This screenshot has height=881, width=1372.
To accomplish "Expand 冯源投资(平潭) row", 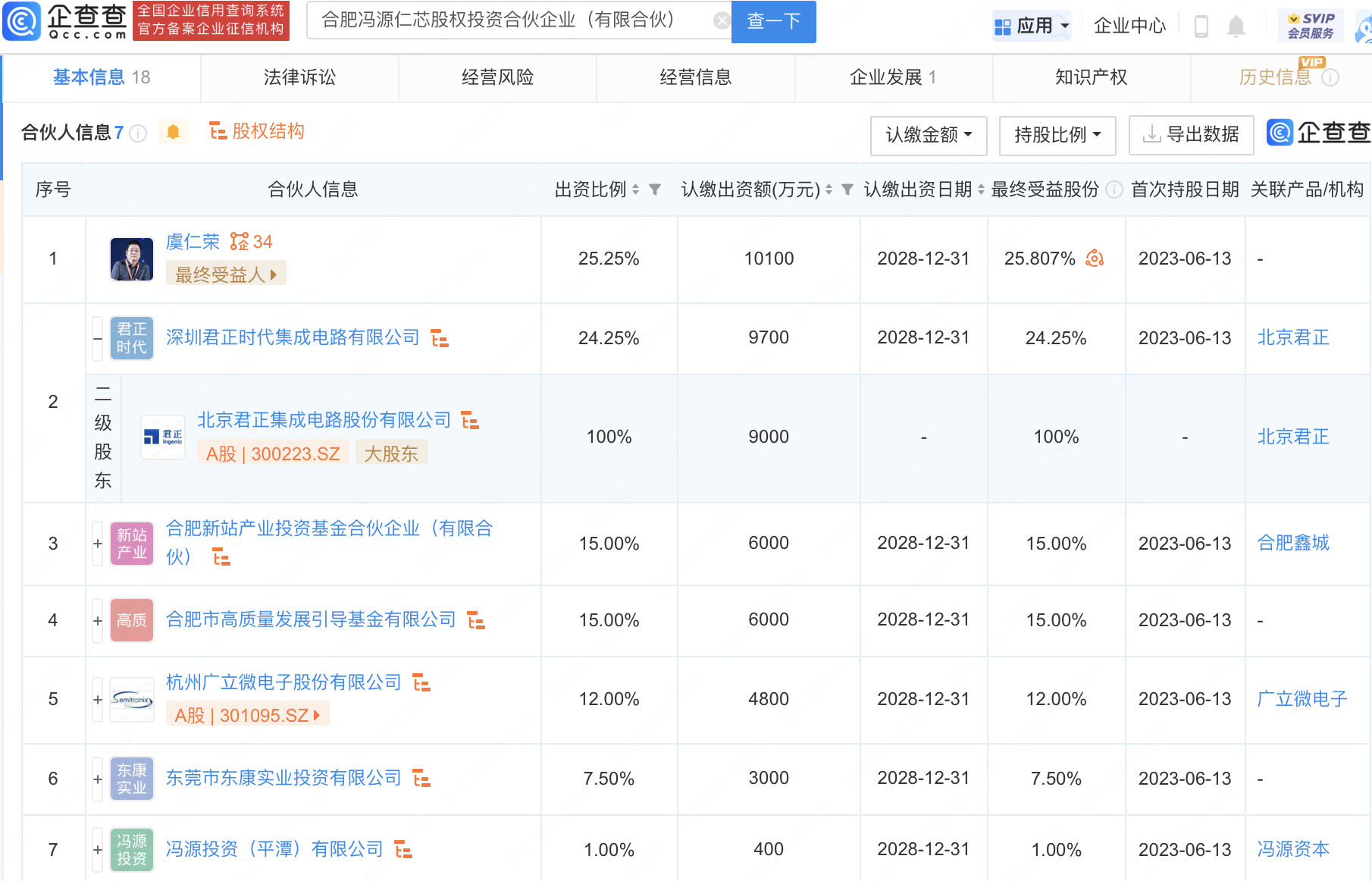I will 98,851.
